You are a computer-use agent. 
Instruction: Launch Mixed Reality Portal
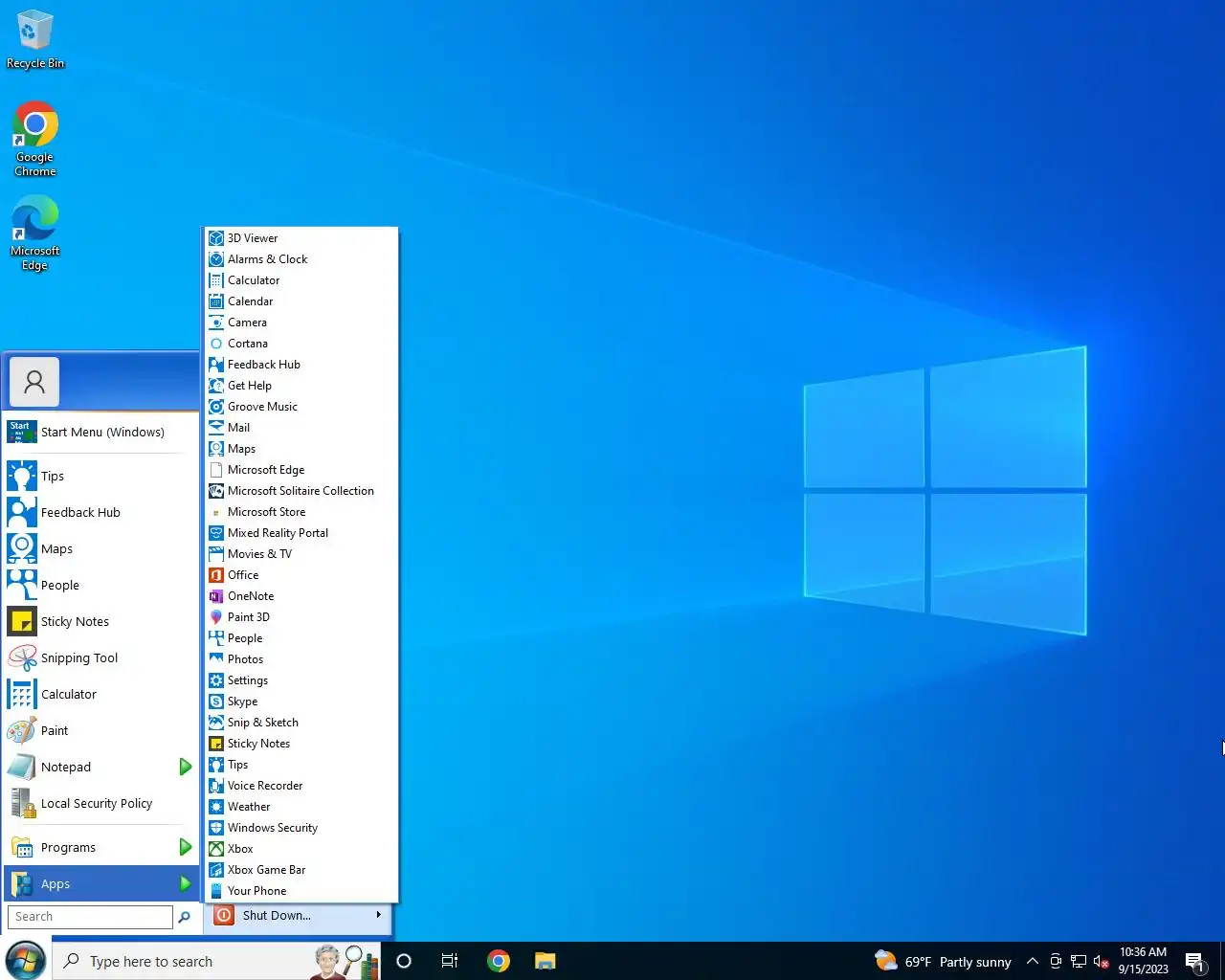click(x=301, y=533)
